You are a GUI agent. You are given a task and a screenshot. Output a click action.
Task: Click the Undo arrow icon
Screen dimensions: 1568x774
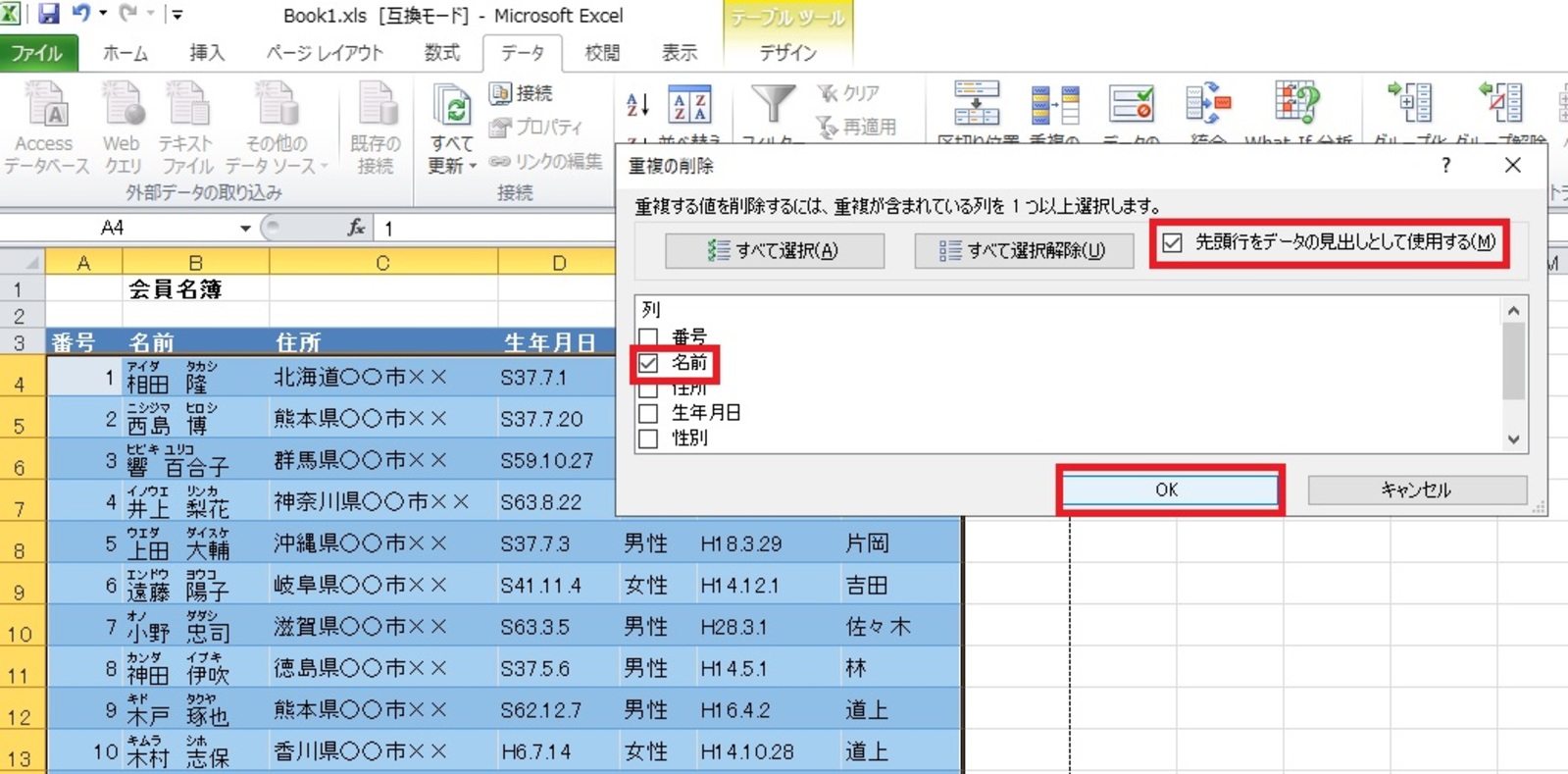tap(80, 13)
